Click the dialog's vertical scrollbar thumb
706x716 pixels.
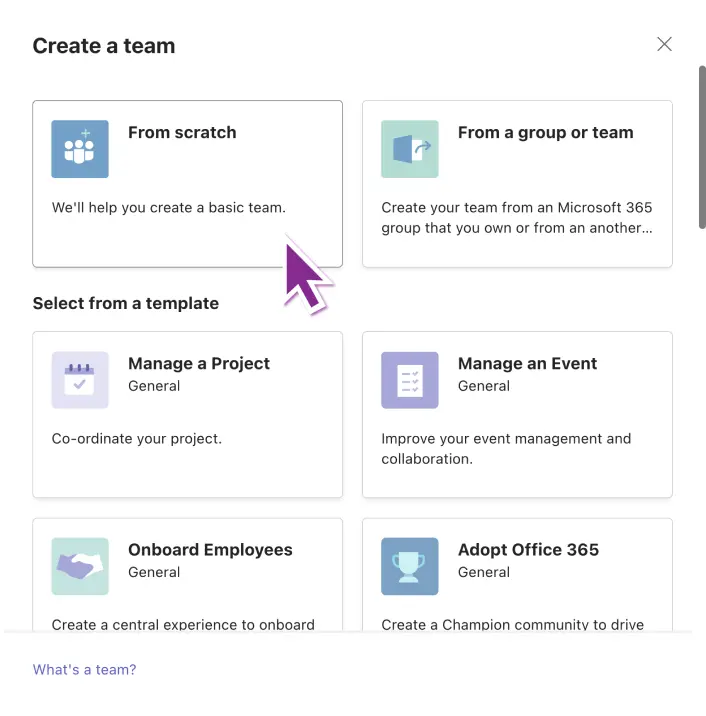(701, 148)
